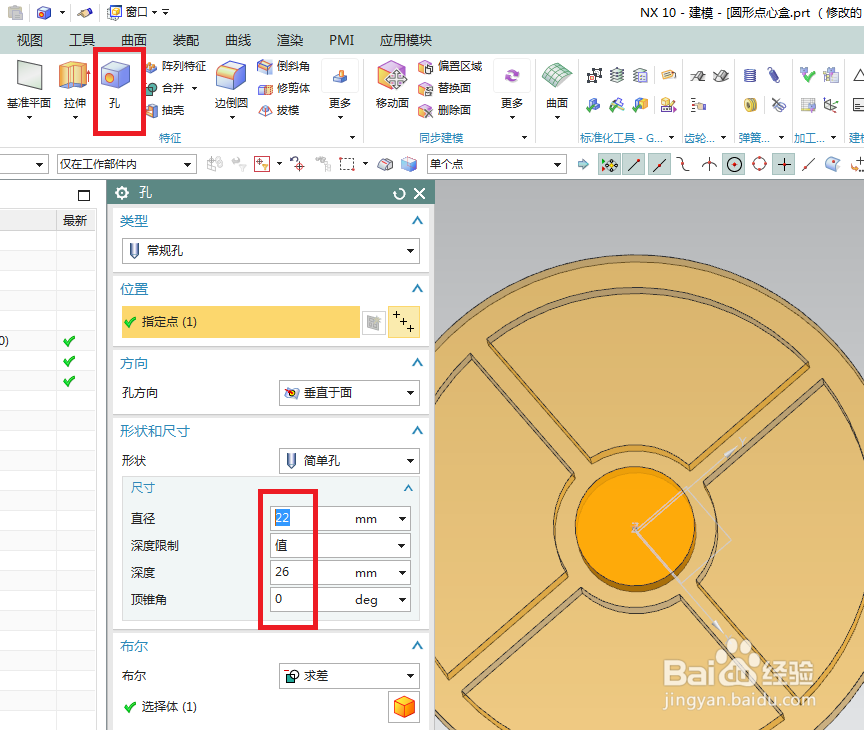Click the select body cube icon
Screen dimensions: 864x730
pos(404,707)
